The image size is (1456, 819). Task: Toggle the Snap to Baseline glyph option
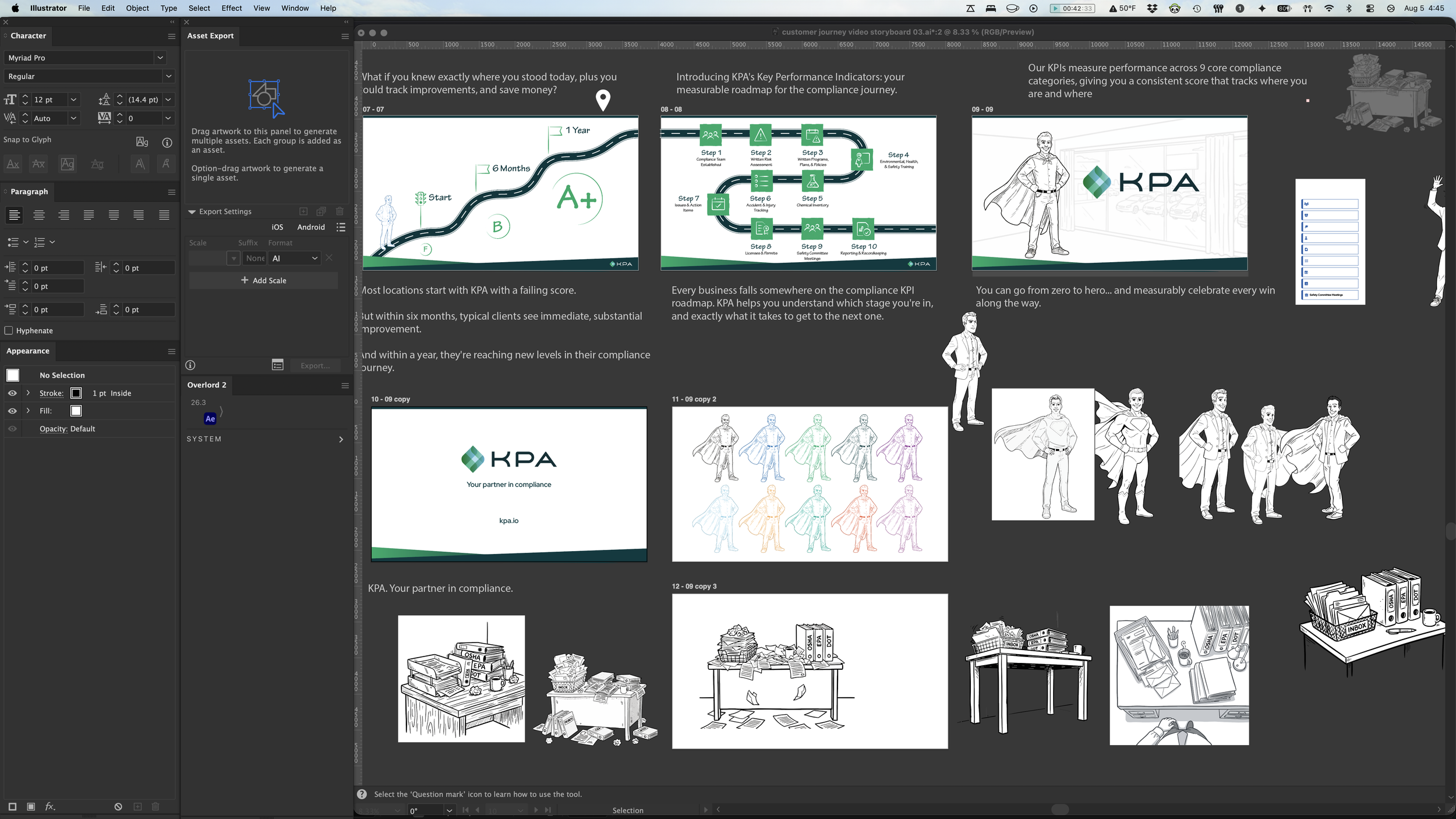(x=13, y=164)
